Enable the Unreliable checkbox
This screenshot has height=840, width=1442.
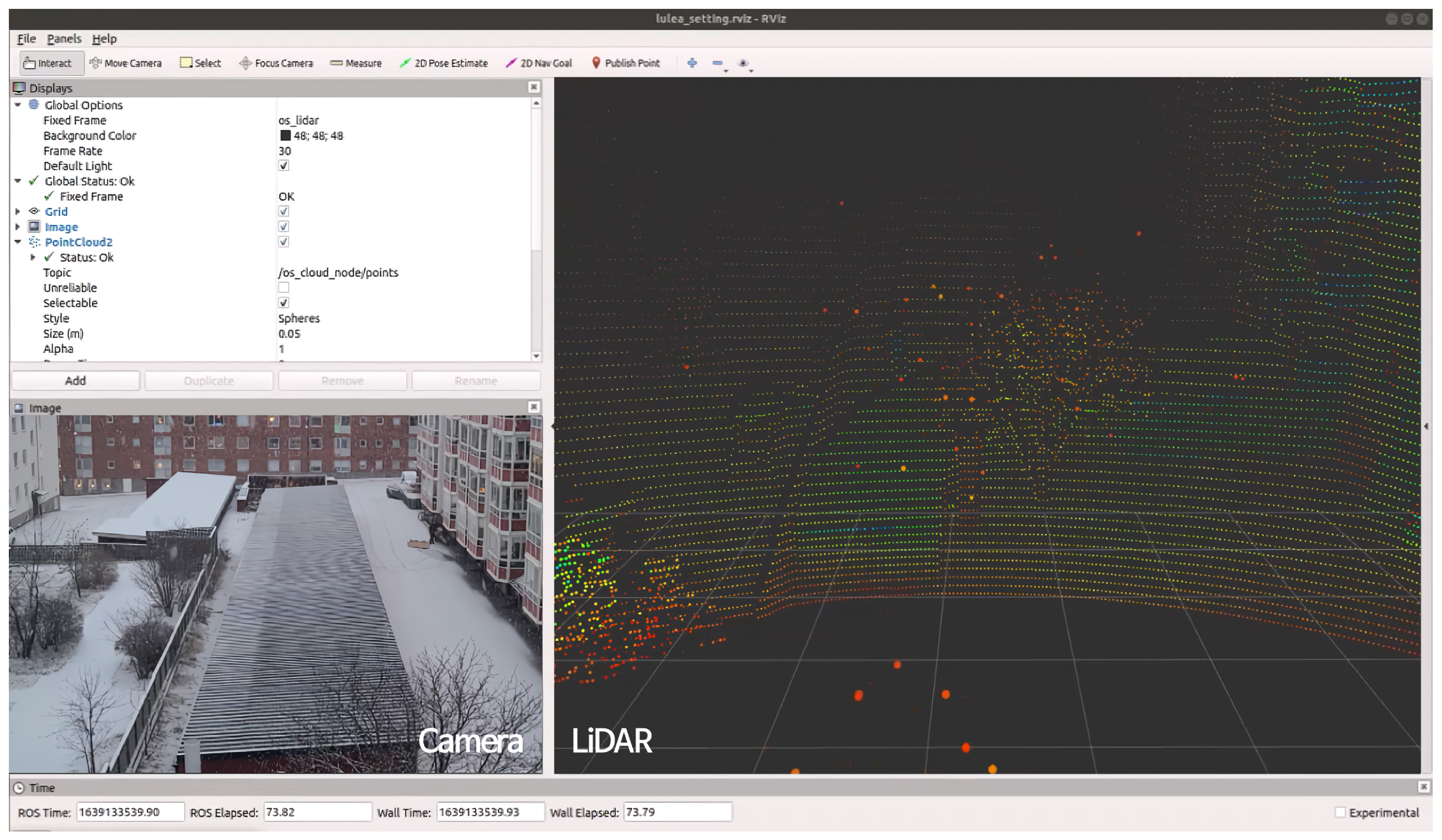(283, 288)
